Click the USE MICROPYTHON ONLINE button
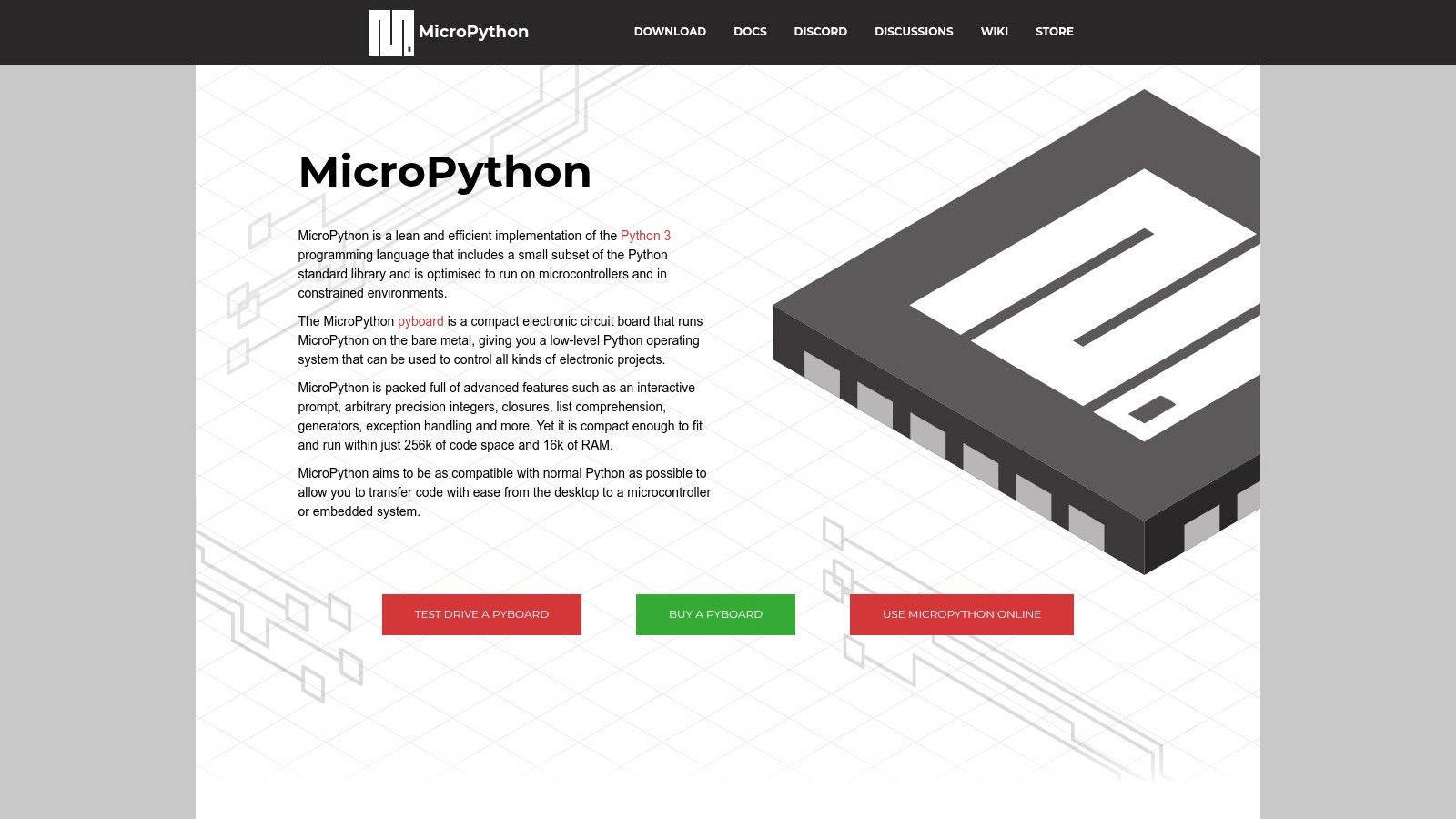 pyautogui.click(x=961, y=614)
